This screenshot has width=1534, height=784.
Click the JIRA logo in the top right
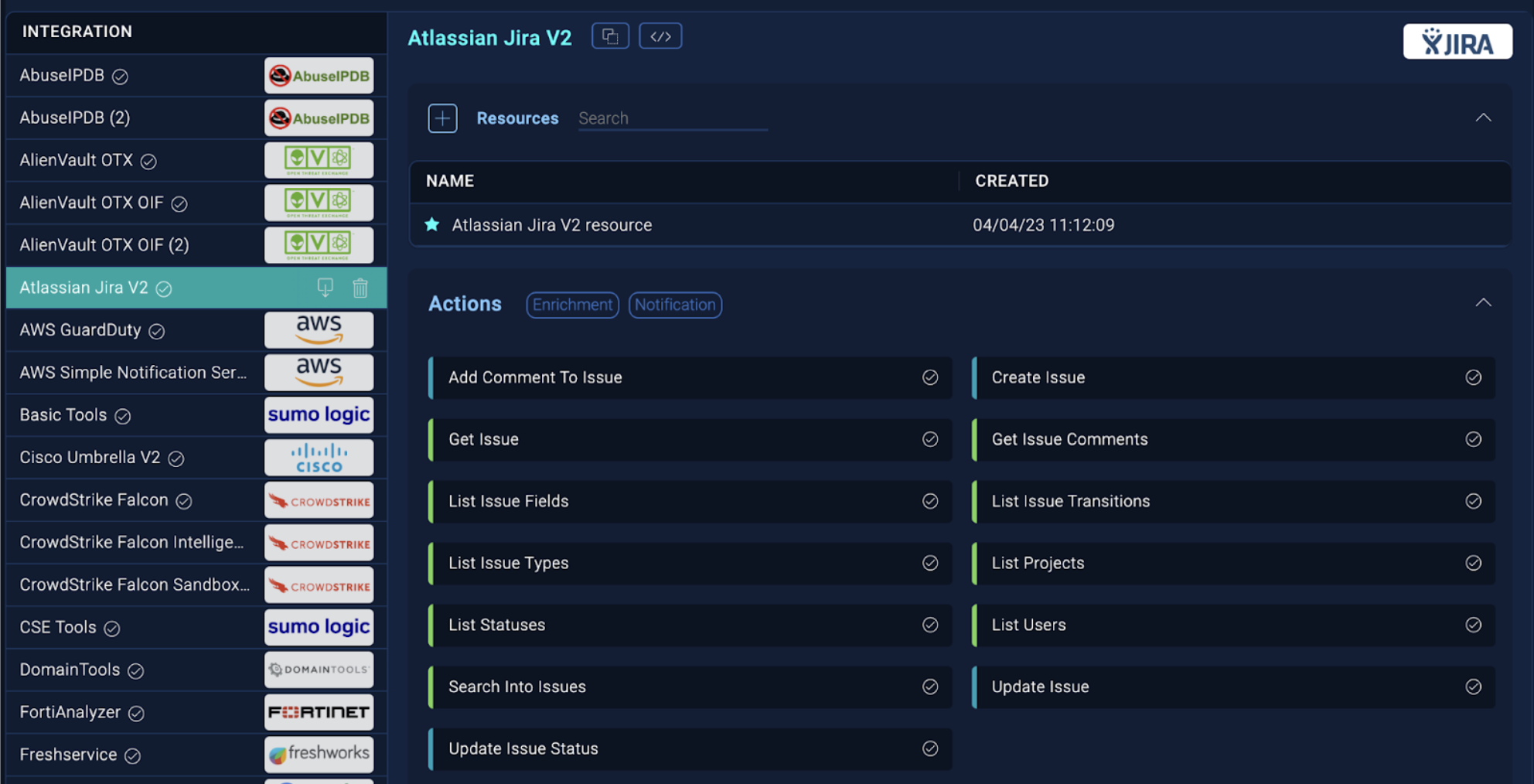tap(1457, 42)
